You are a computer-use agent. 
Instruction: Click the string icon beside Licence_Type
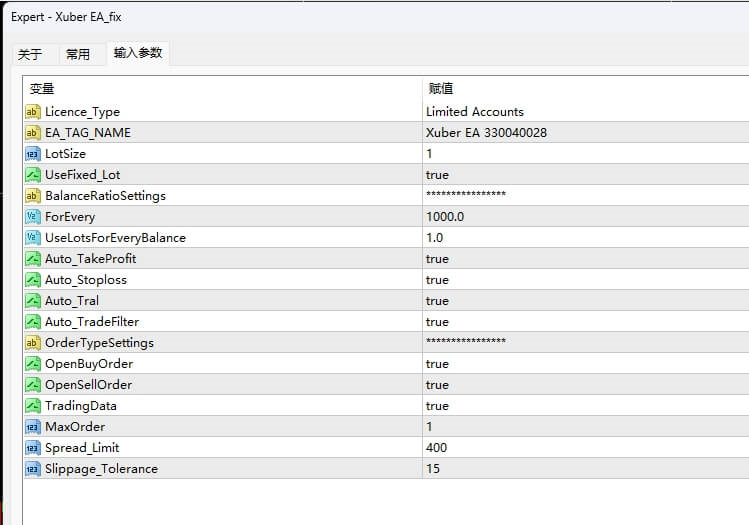32,112
